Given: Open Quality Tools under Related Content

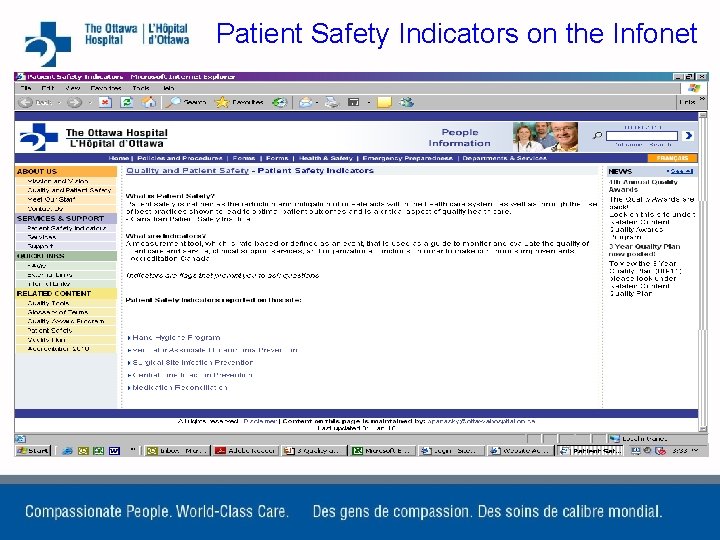Looking at the screenshot, I should [48, 303].
